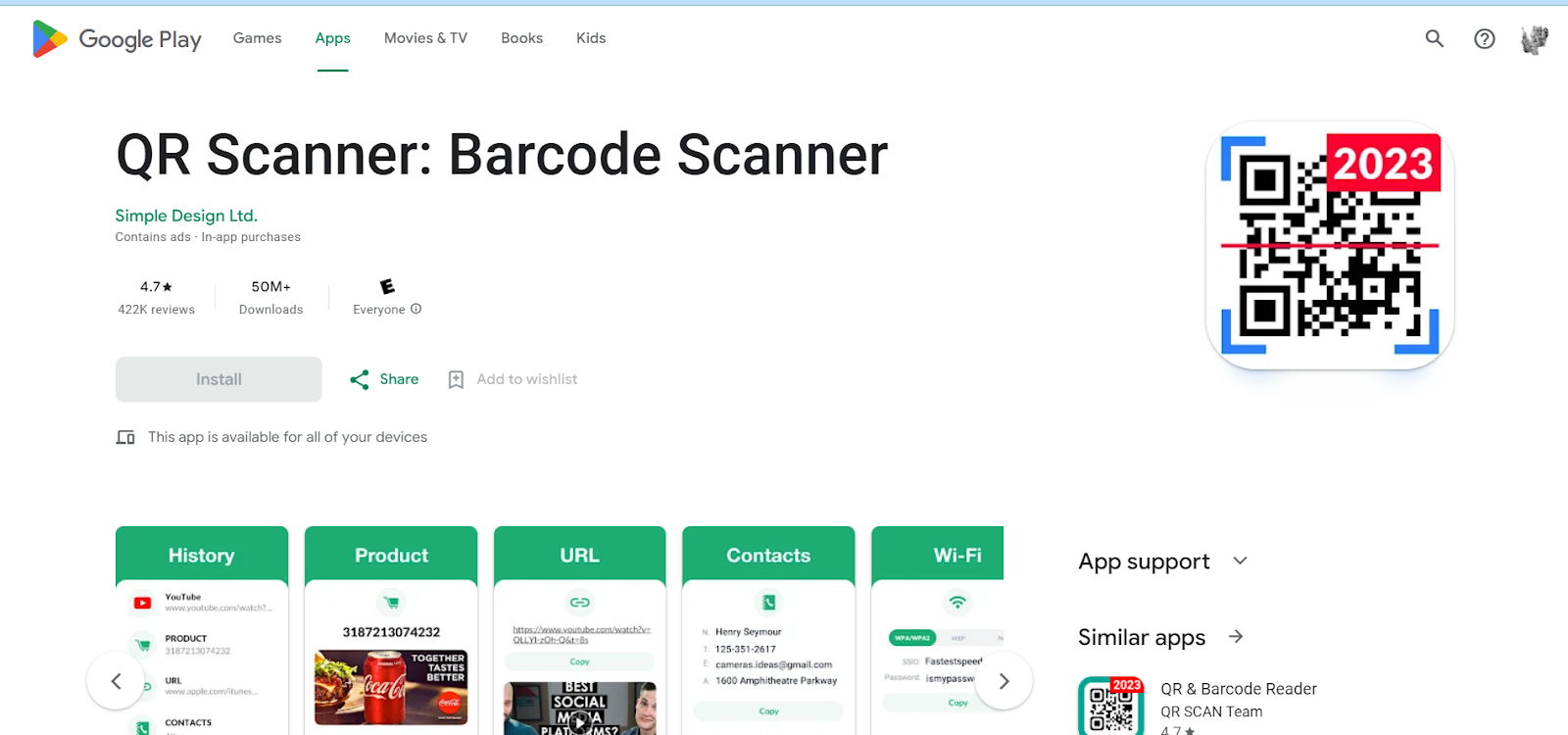Screen dimensions: 1568x735
Task: Open the Contacts screenshot
Action: coord(768,631)
